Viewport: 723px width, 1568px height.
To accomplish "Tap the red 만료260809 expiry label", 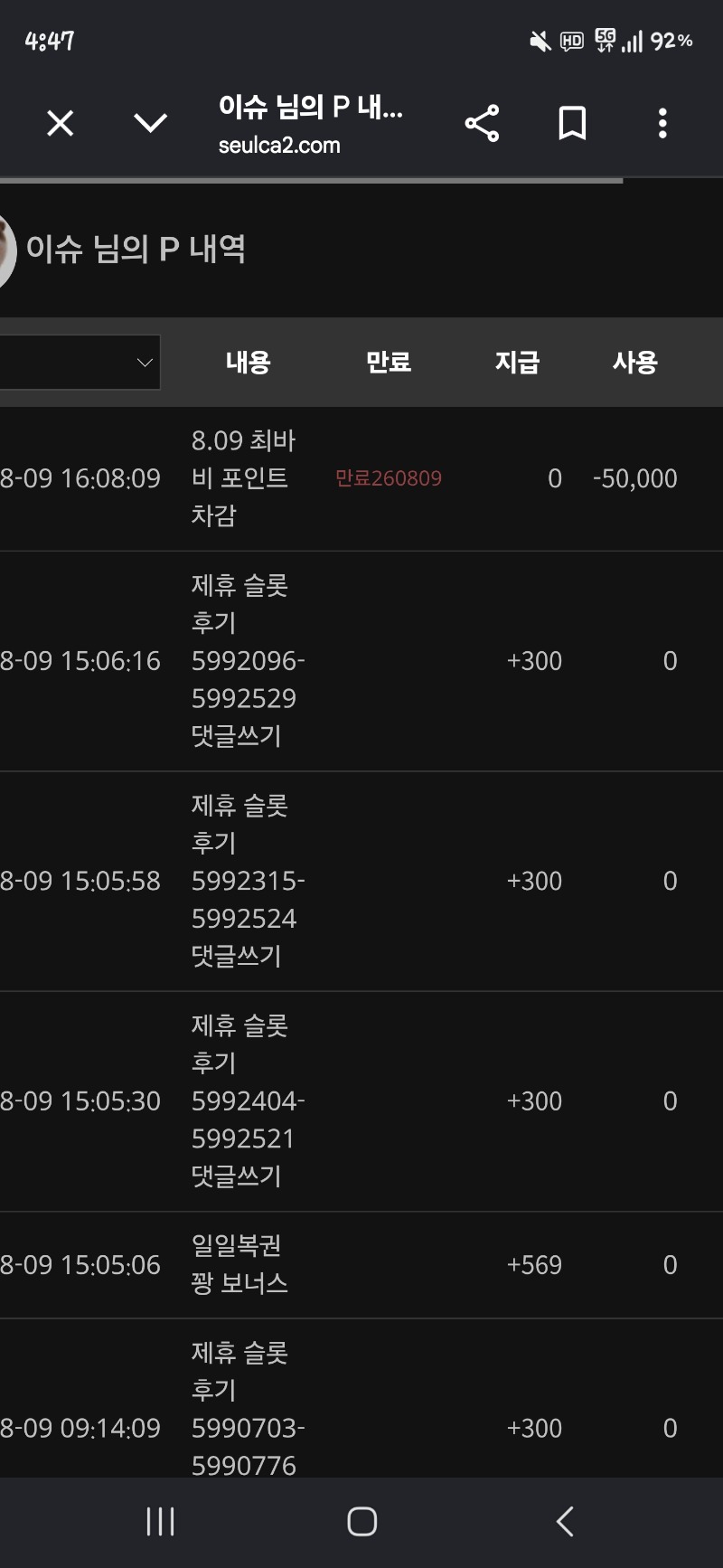I will [x=389, y=478].
